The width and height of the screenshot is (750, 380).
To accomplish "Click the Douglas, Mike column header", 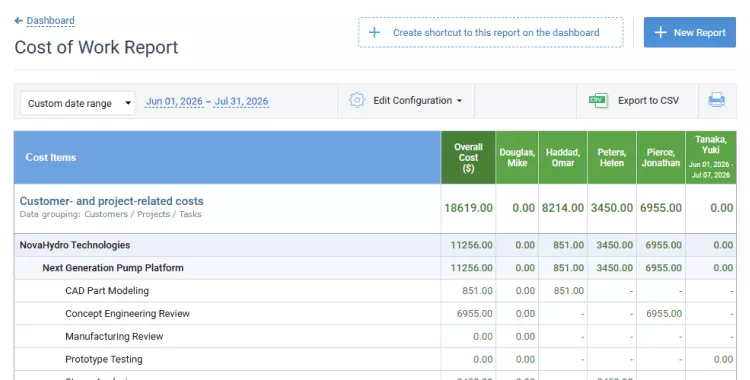I will (x=517, y=157).
